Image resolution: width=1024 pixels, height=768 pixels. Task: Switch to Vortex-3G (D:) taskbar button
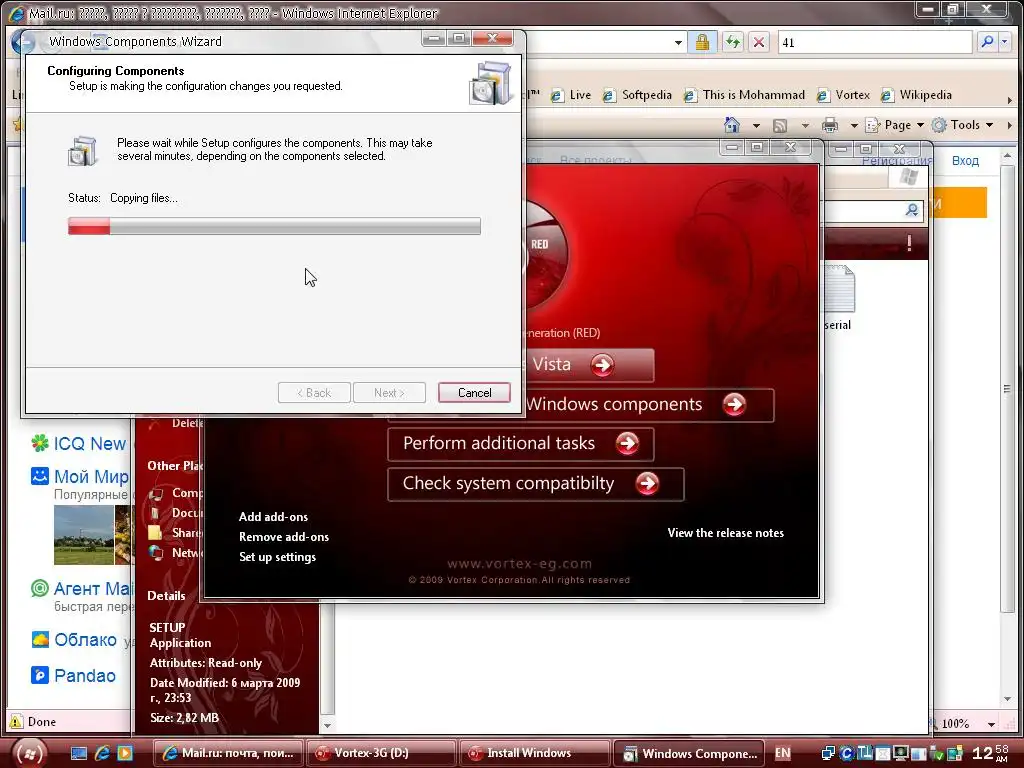[381, 753]
